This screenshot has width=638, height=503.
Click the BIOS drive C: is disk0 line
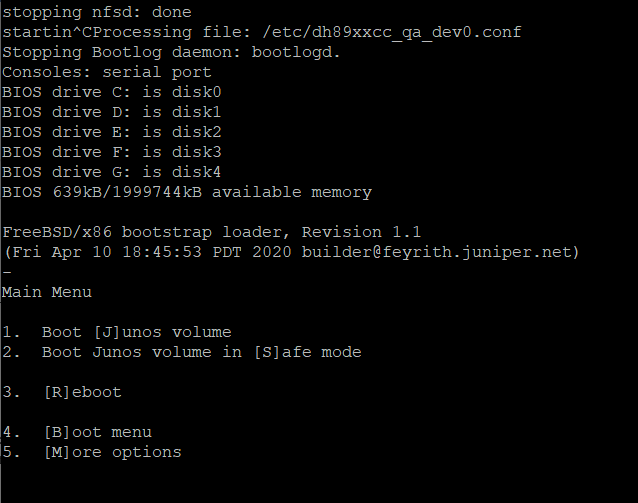click(x=111, y=92)
